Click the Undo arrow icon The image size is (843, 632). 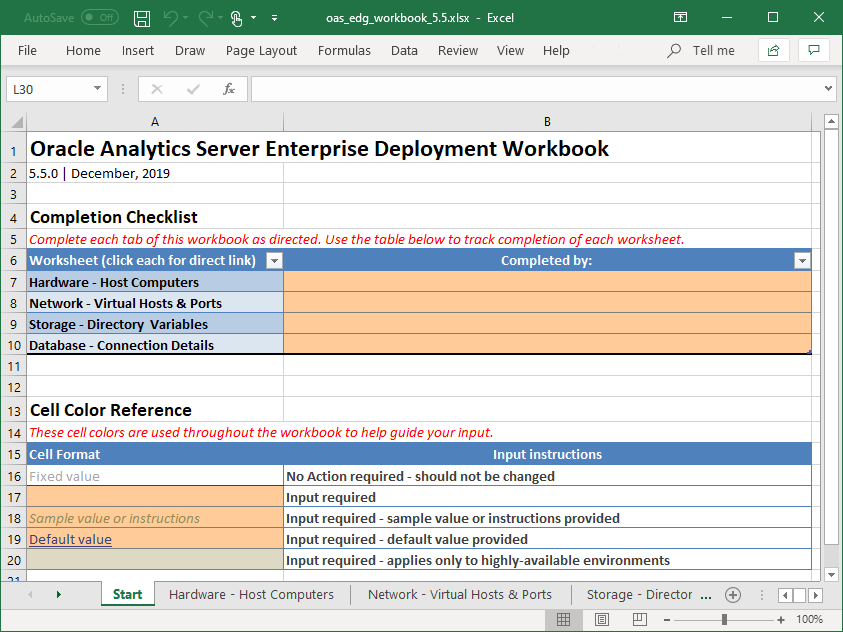coord(171,18)
